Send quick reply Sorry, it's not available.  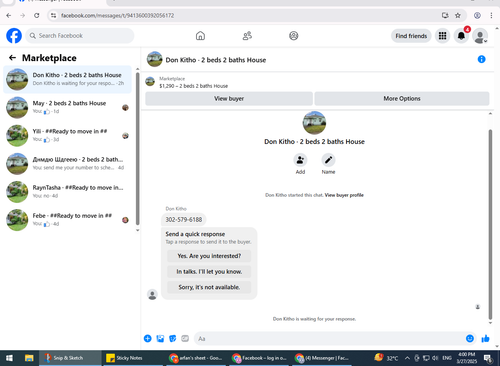coord(209,287)
